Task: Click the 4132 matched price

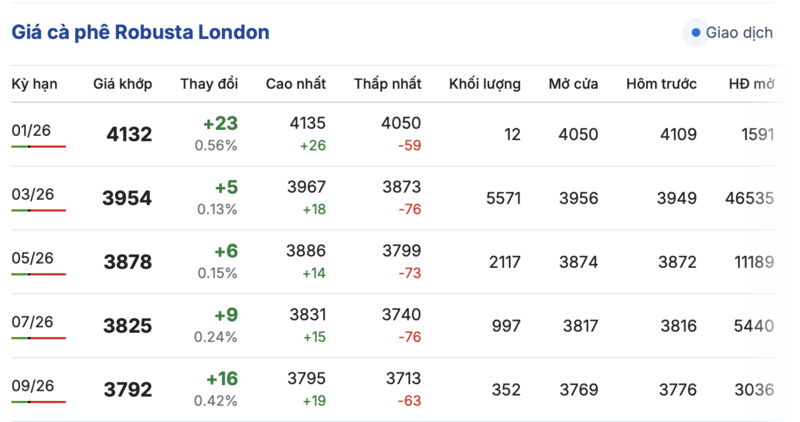Action: pos(128,134)
